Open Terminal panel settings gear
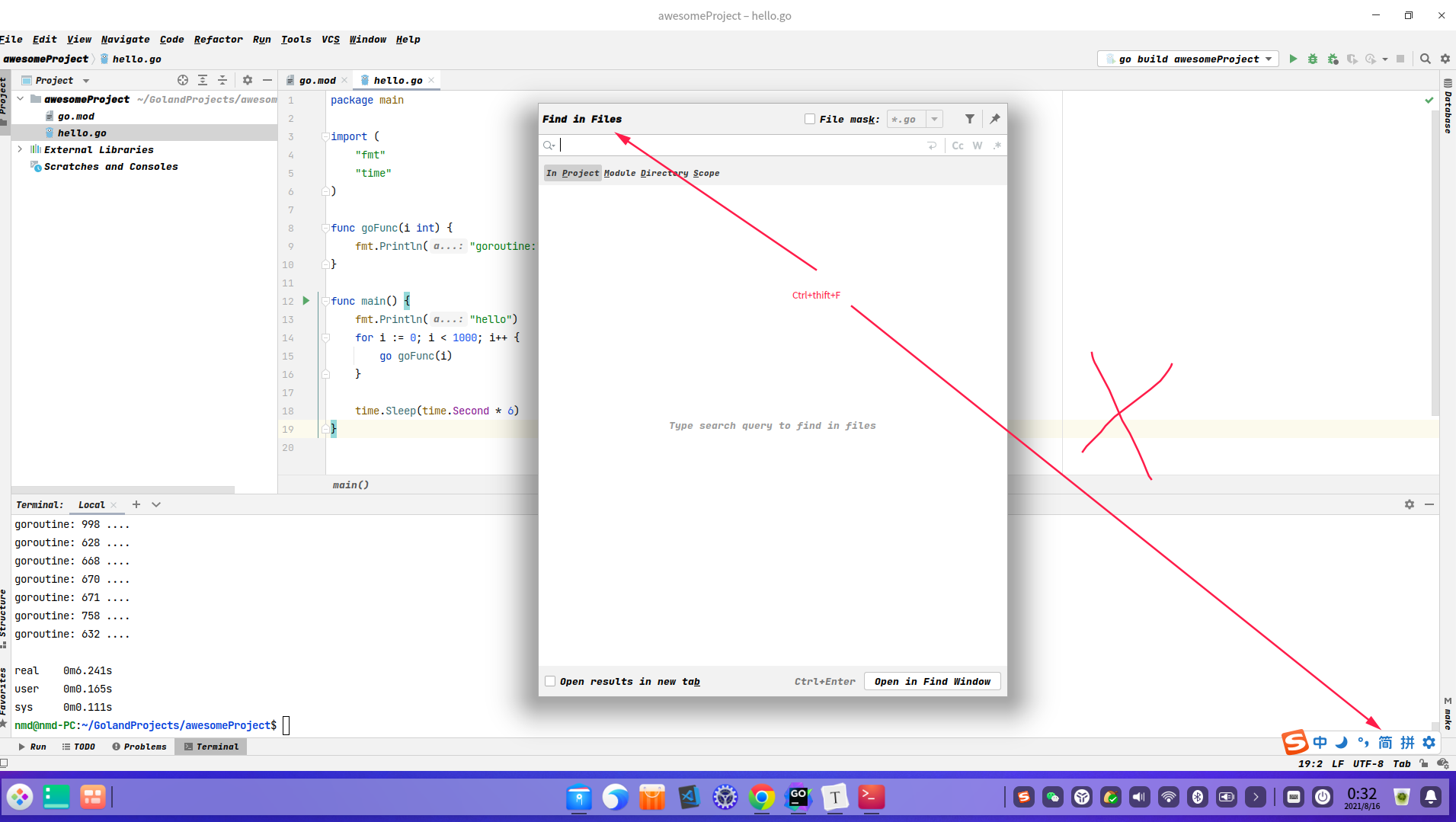This screenshot has height=822, width=1456. pos(1410,504)
